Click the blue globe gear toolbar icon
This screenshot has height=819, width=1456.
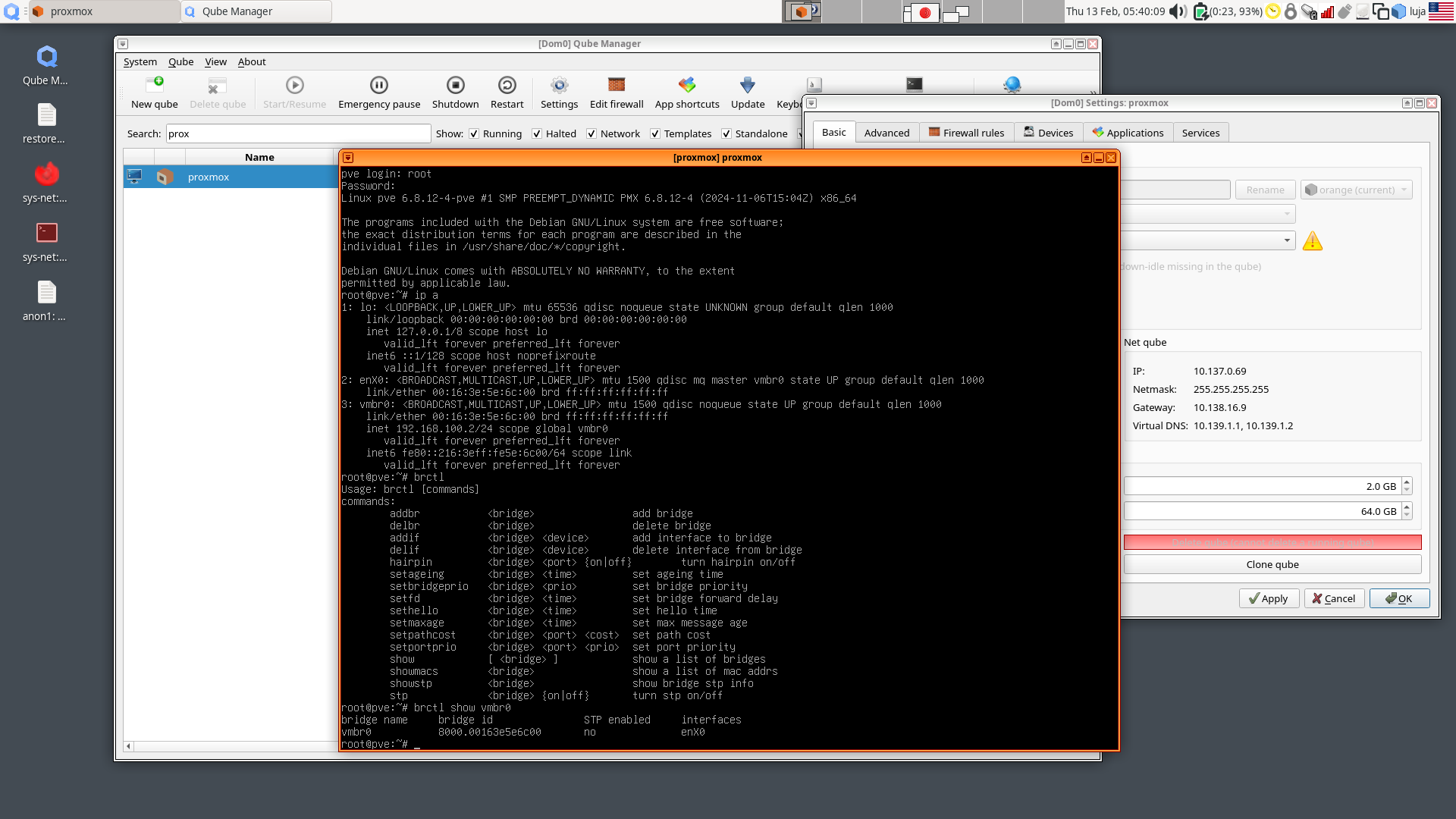point(1012,85)
